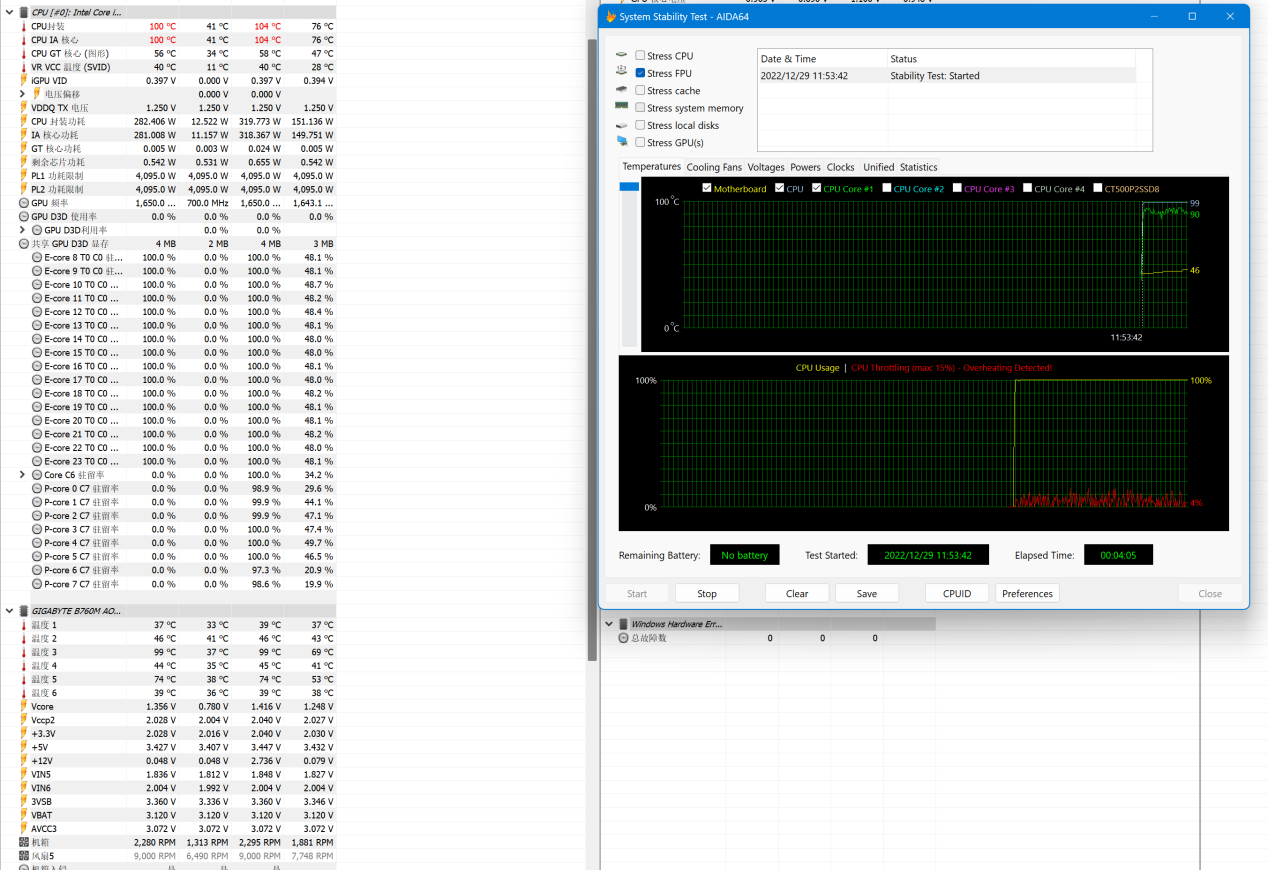Click the AIDA64 flame icon in title bar

click(611, 17)
